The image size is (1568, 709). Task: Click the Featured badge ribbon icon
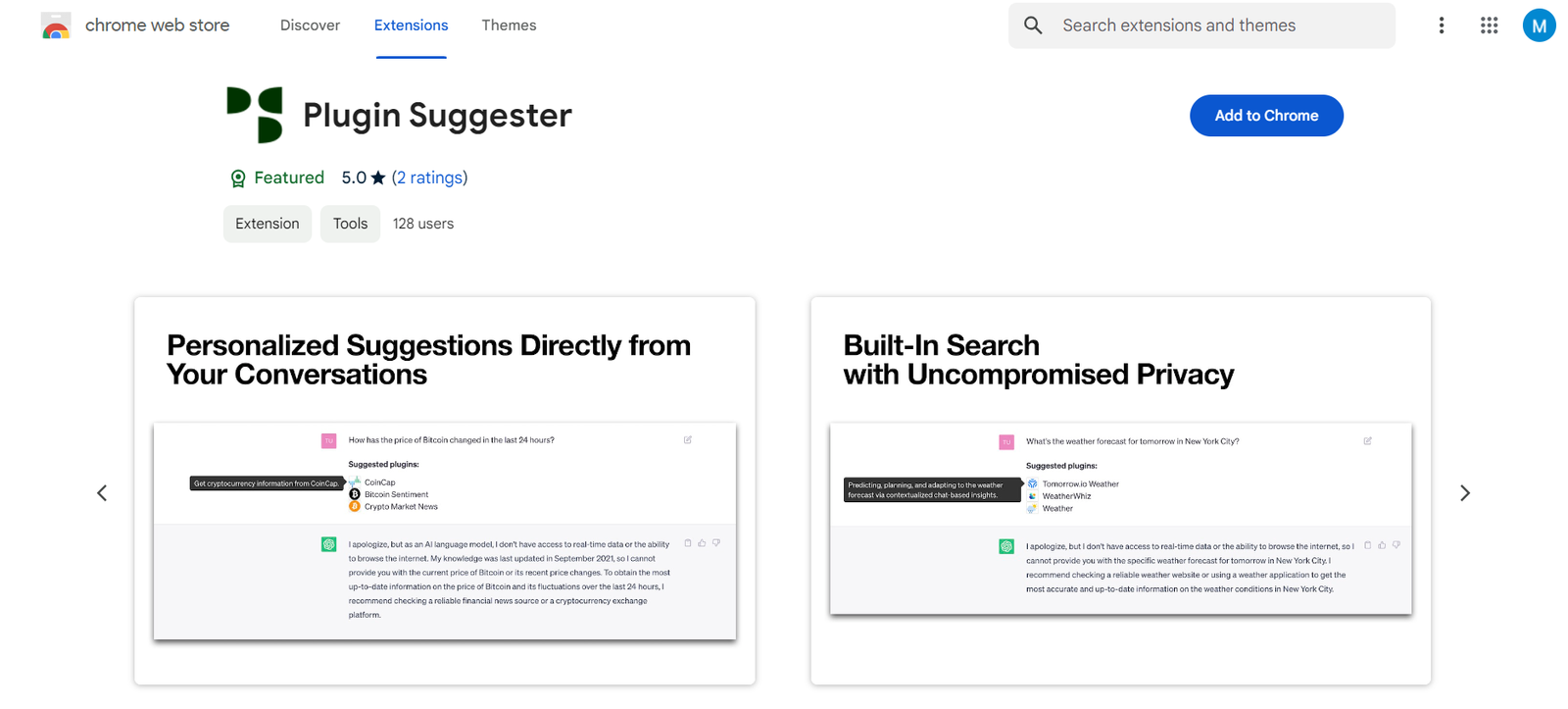(238, 178)
